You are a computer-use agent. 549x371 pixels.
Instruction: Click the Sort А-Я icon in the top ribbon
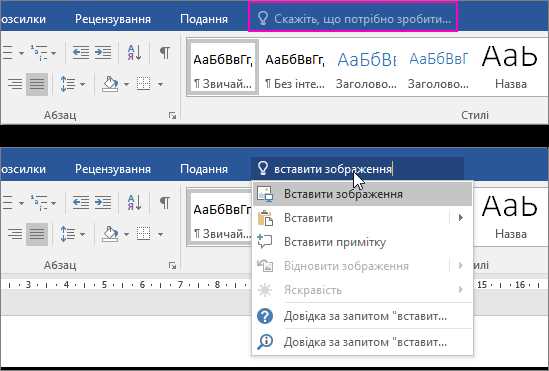point(134,52)
